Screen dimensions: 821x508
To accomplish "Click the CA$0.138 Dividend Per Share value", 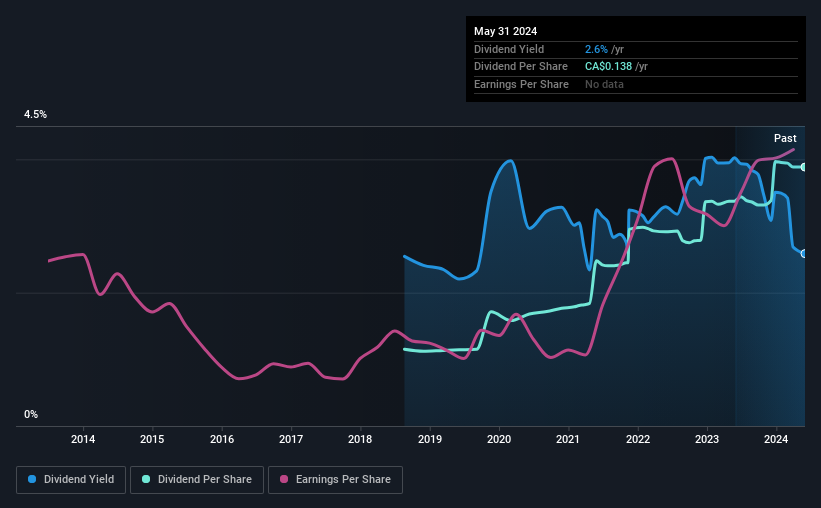I will [x=608, y=67].
